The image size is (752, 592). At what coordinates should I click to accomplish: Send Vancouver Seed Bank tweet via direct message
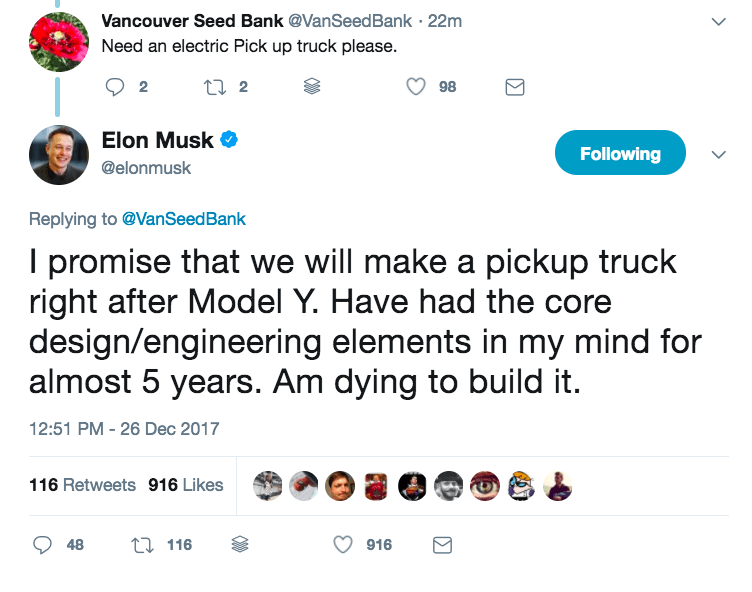[515, 87]
